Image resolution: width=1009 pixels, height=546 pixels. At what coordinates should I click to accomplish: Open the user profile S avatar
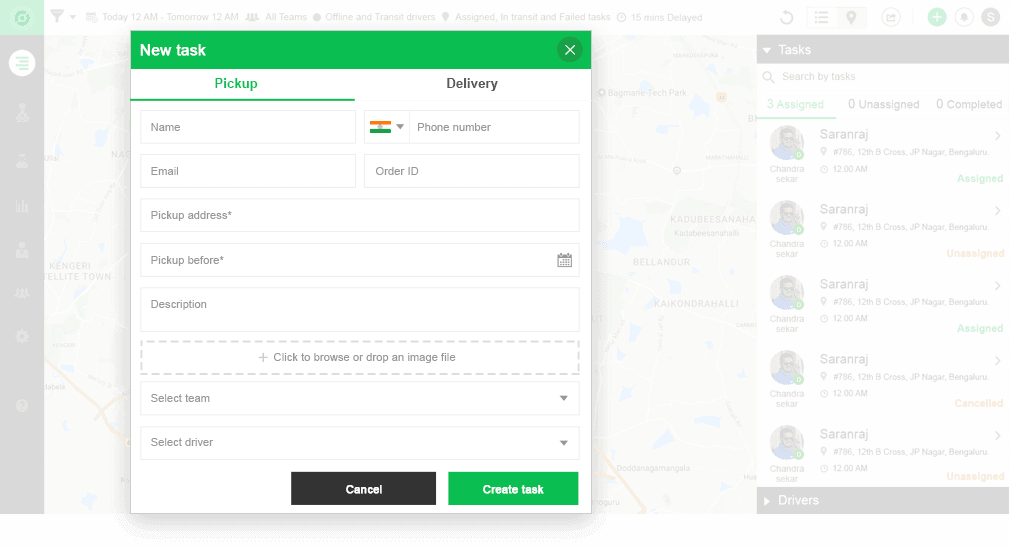point(990,17)
